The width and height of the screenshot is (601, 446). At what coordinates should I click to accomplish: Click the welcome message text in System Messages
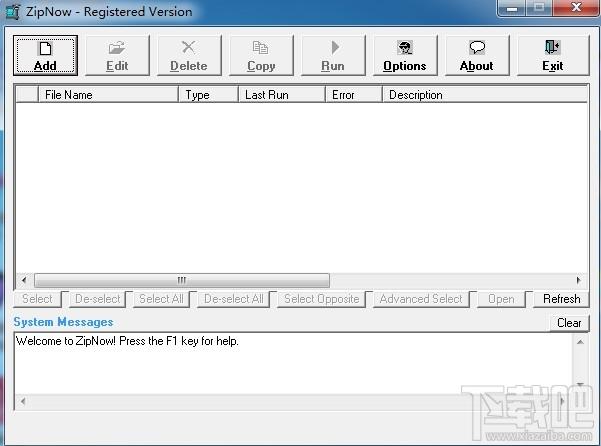click(x=127, y=341)
